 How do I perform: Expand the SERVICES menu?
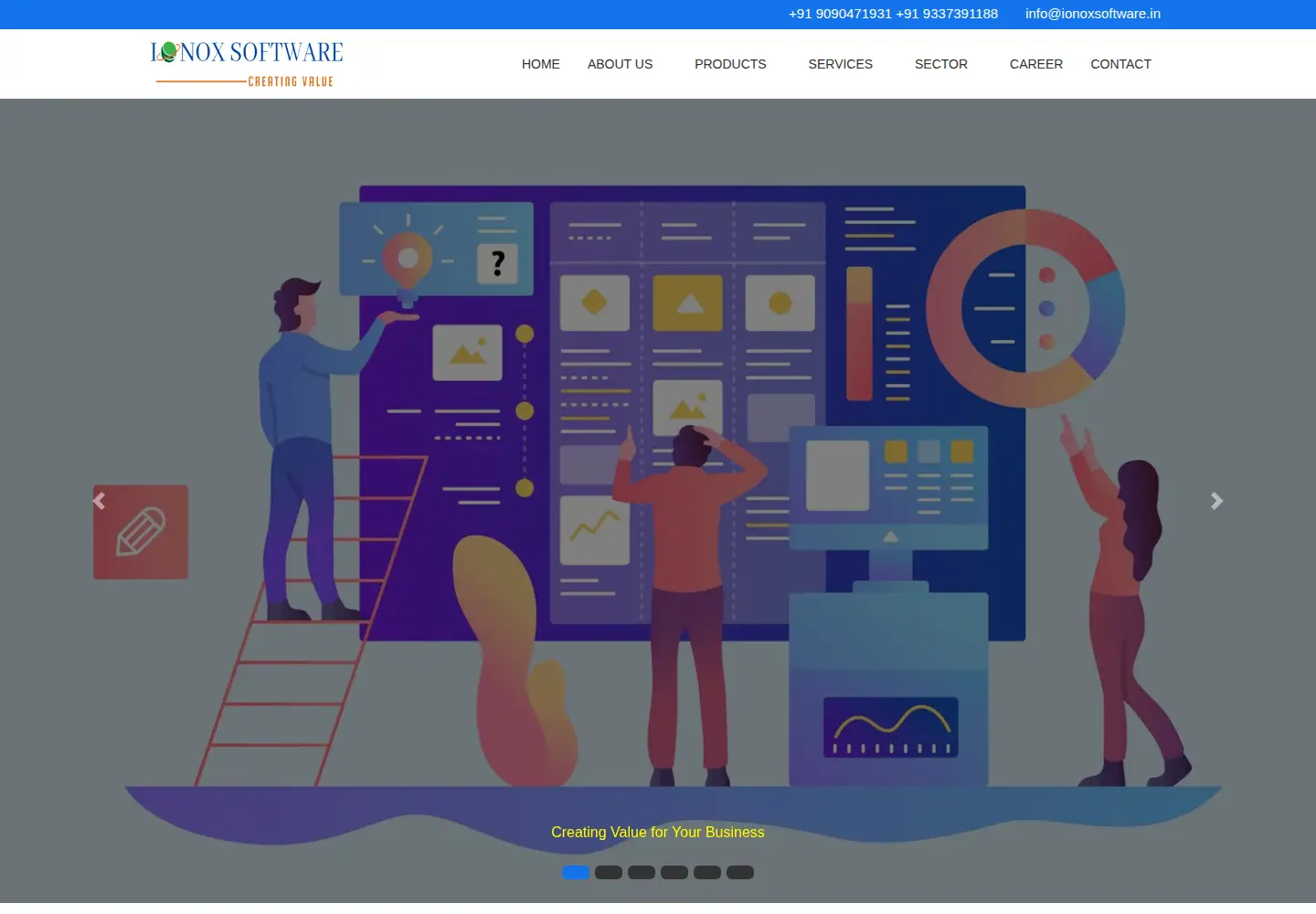840,64
